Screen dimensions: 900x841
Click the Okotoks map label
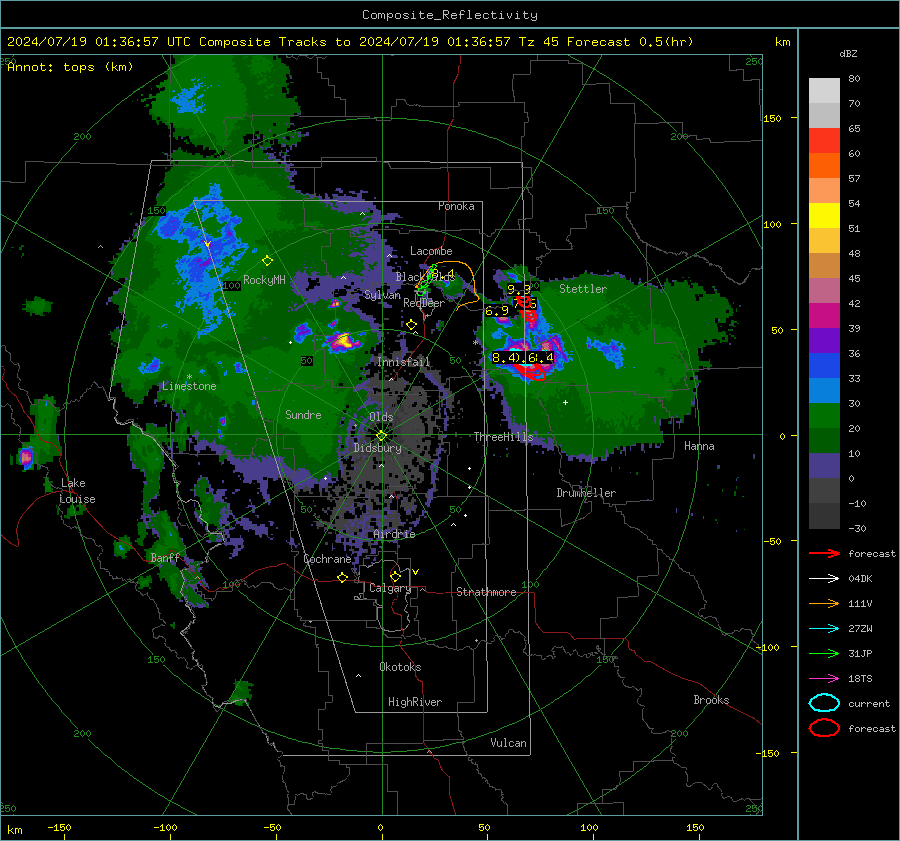point(400,667)
